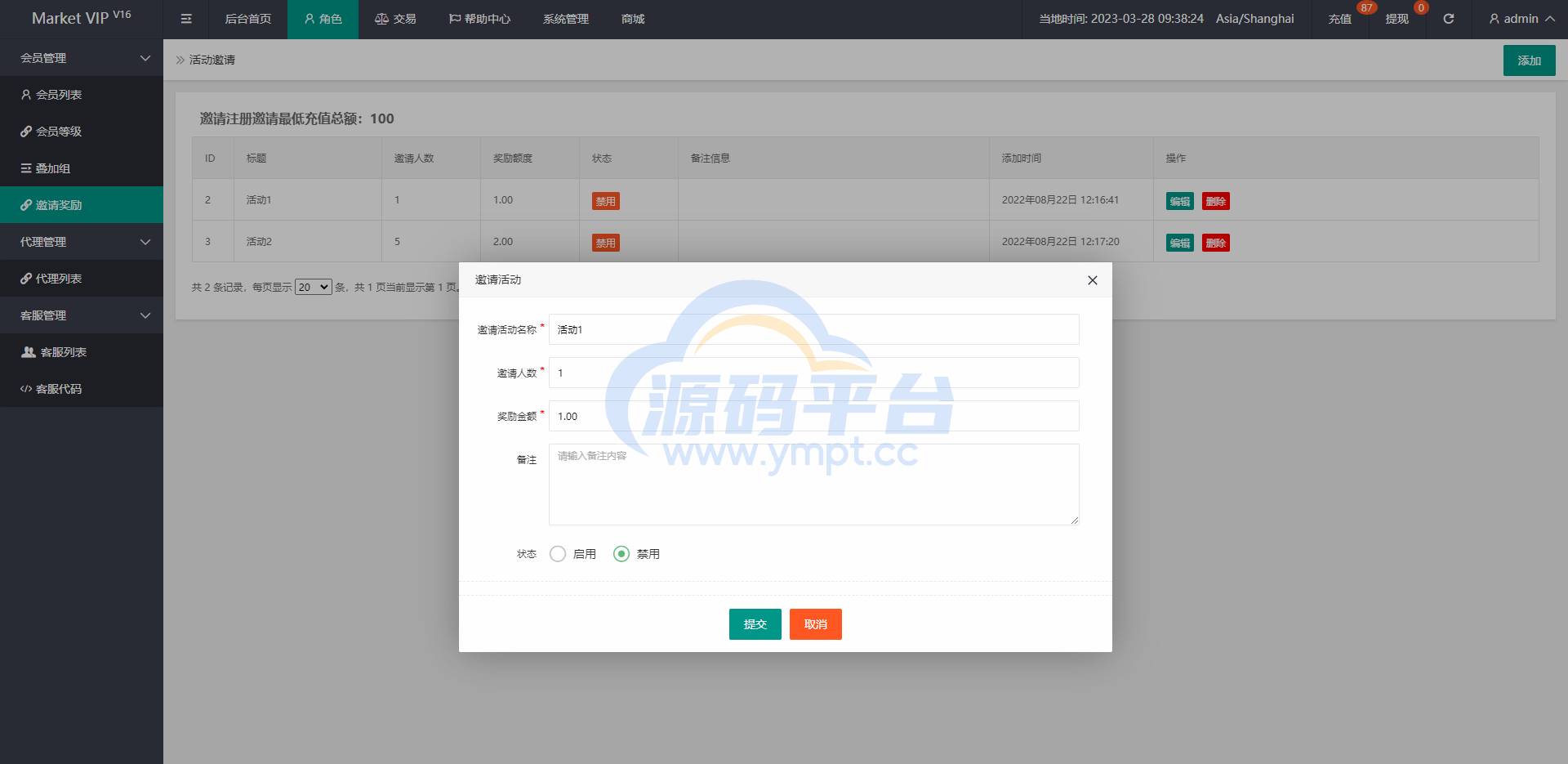Image resolution: width=1568 pixels, height=764 pixels.
Task: Open the 系统管理 top menu
Action: point(566,19)
